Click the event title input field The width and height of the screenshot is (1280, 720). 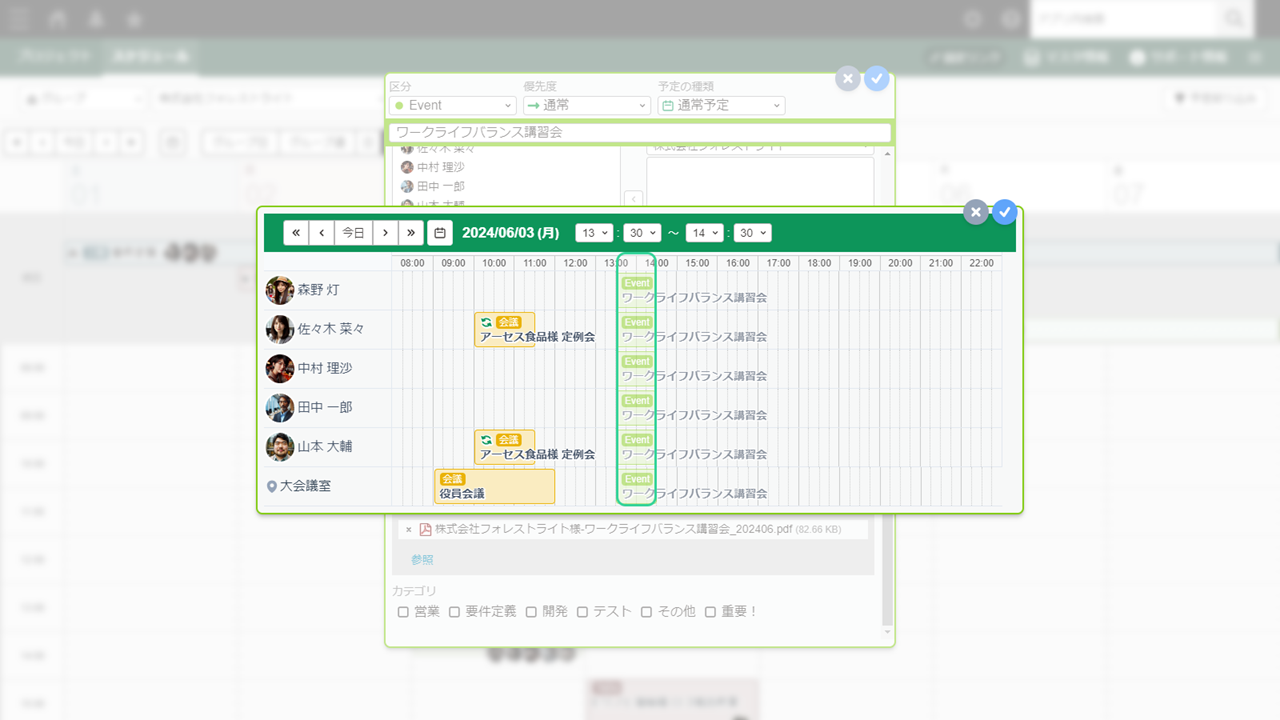(x=640, y=132)
